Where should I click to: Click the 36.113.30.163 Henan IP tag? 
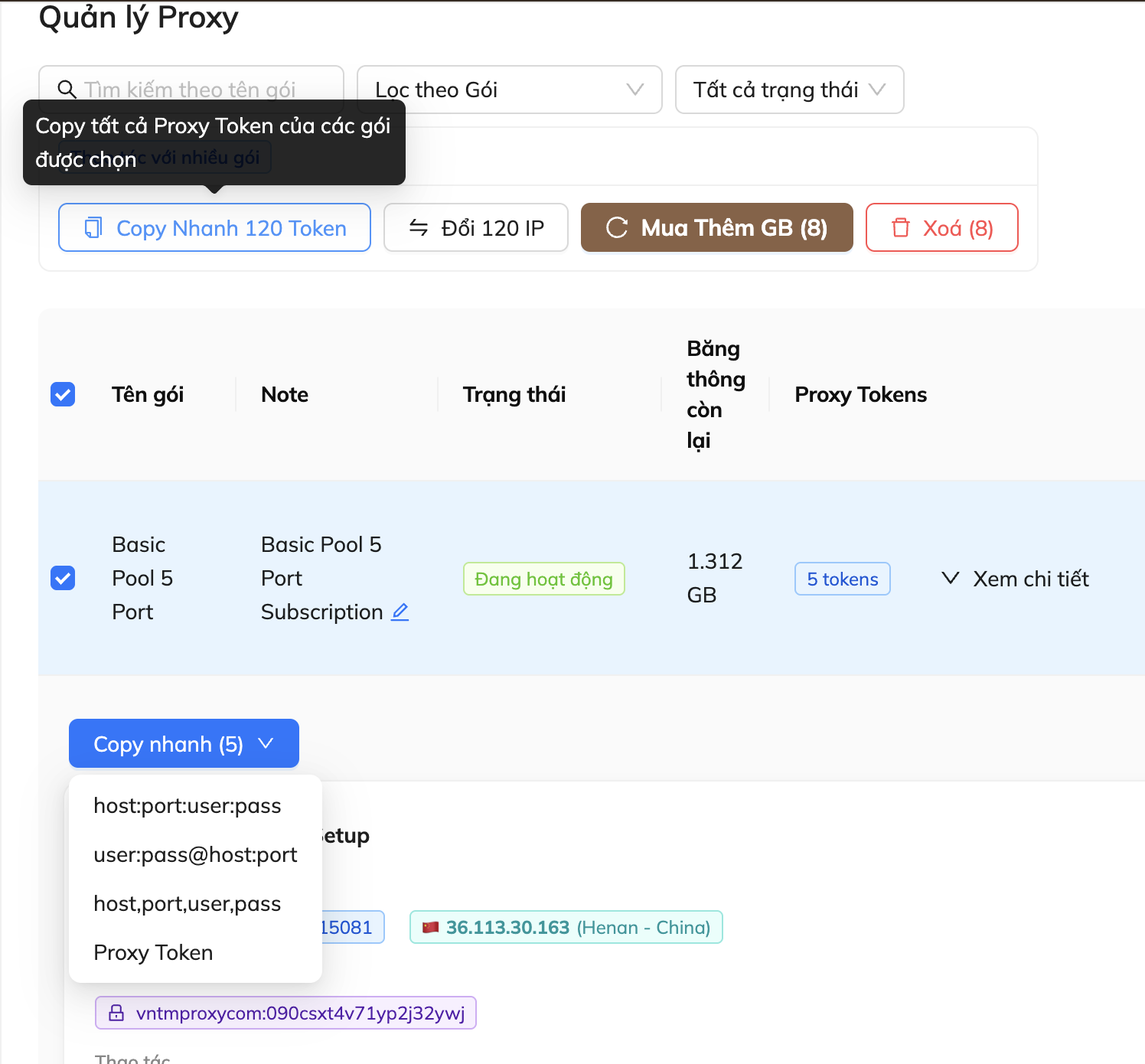[566, 927]
